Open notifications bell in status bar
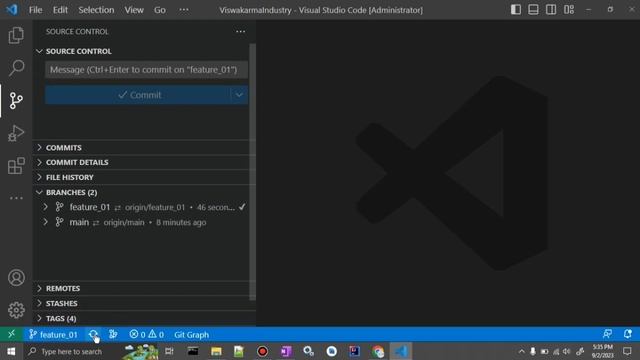Image resolution: width=640 pixels, height=360 pixels. (628, 334)
